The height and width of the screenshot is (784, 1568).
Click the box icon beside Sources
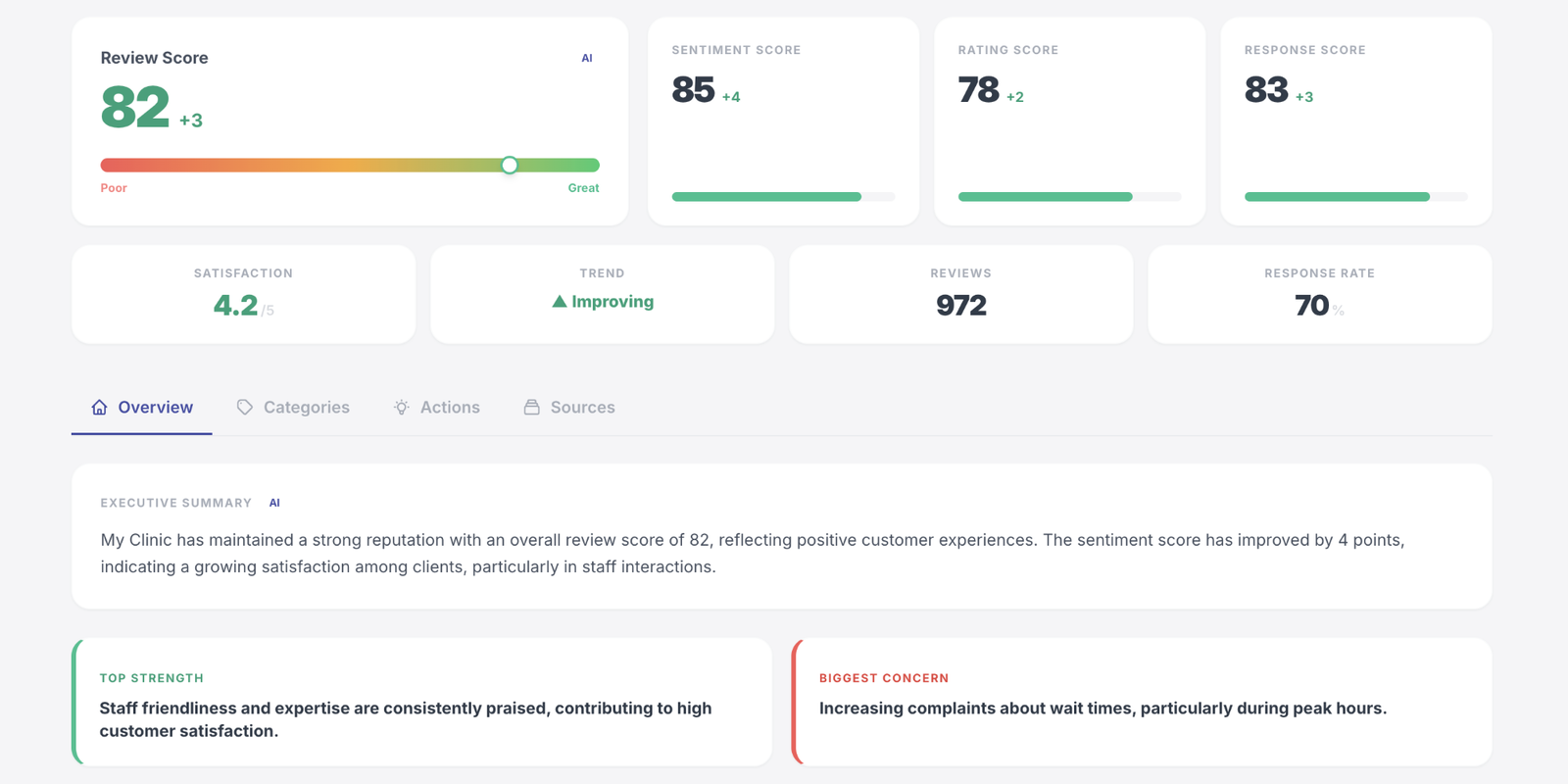[x=531, y=408]
